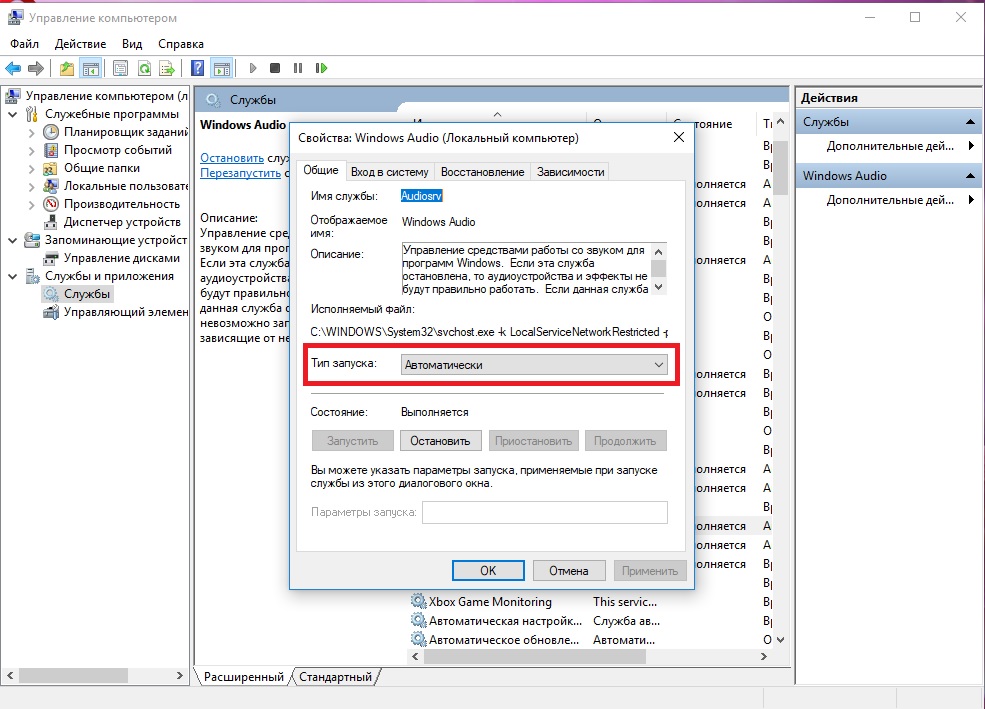Screen dimensions: 985x709
Task: Open Дополнительные действия under Службы
Action: coord(890,146)
